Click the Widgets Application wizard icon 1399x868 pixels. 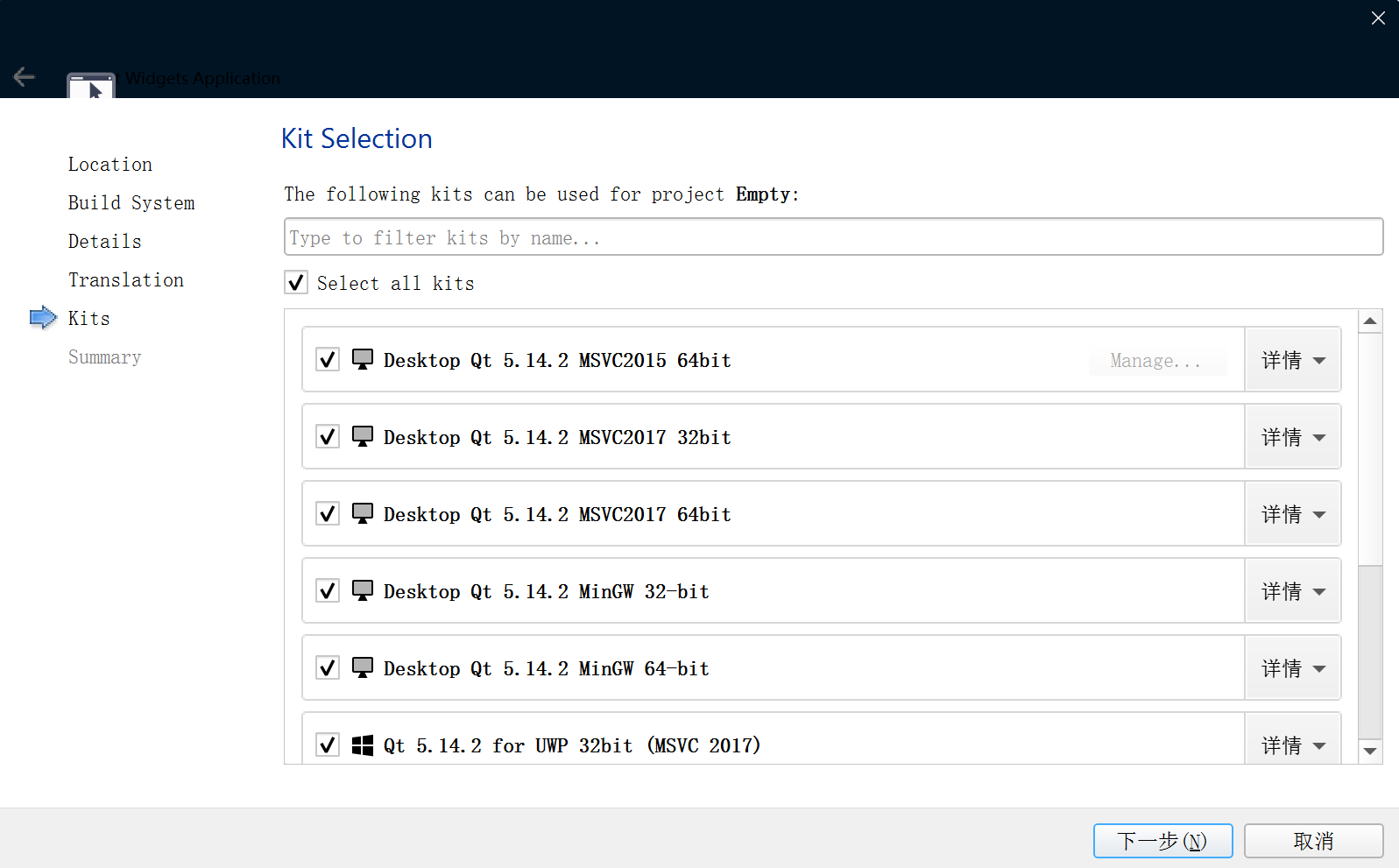coord(91,85)
